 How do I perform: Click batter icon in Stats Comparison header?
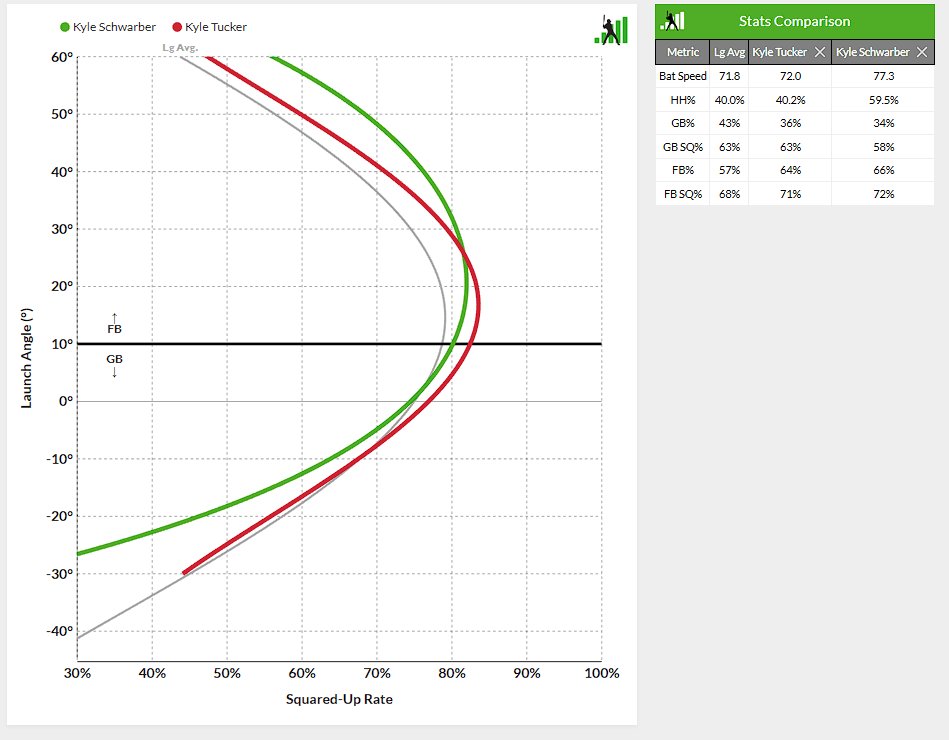(x=674, y=21)
